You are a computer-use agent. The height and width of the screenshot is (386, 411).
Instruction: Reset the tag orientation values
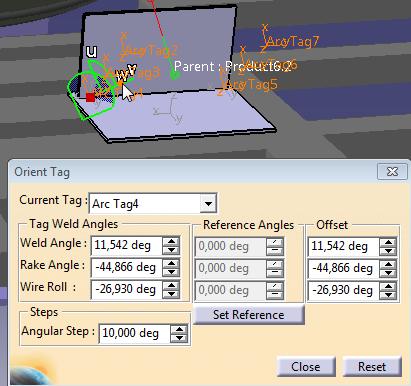[x=372, y=367]
